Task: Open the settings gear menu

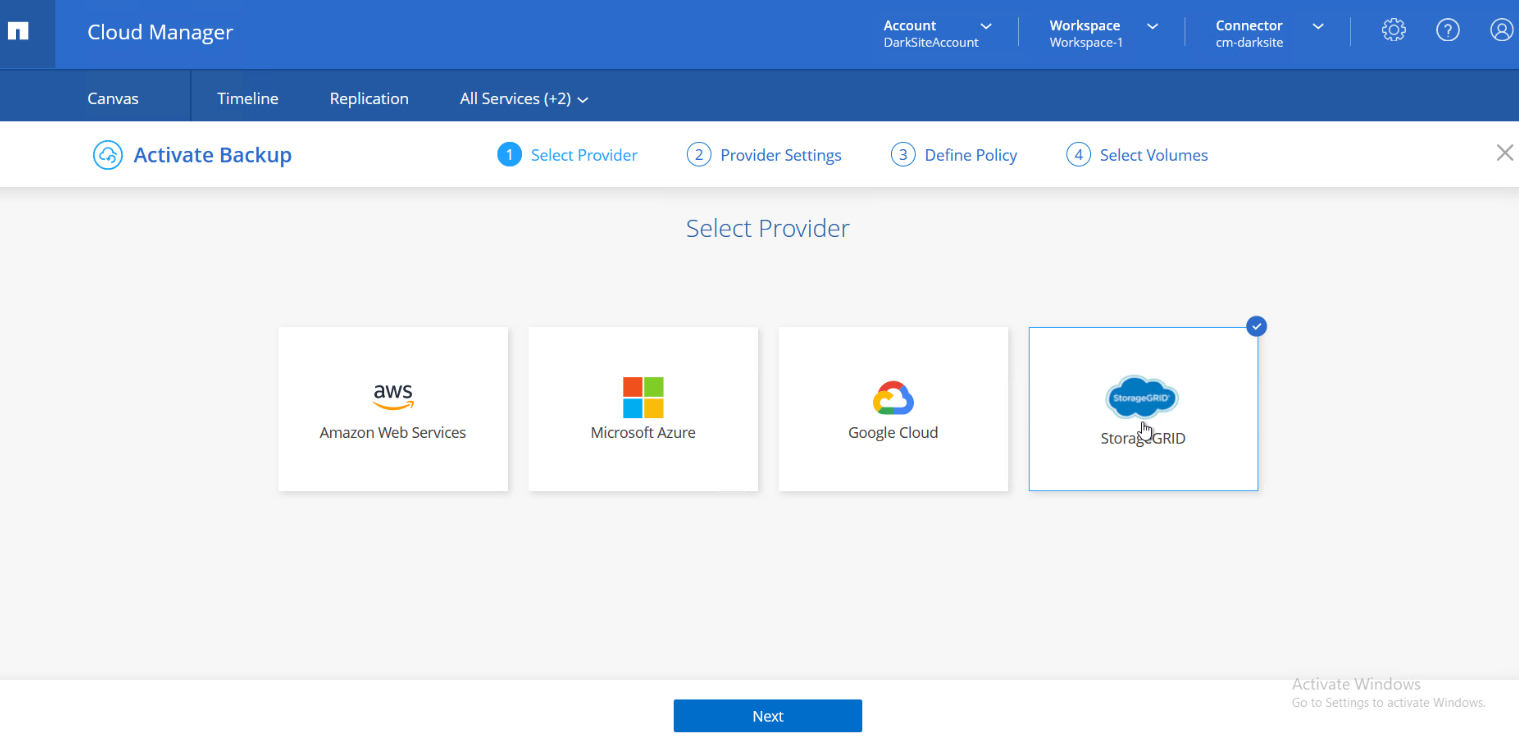Action: 1393,30
